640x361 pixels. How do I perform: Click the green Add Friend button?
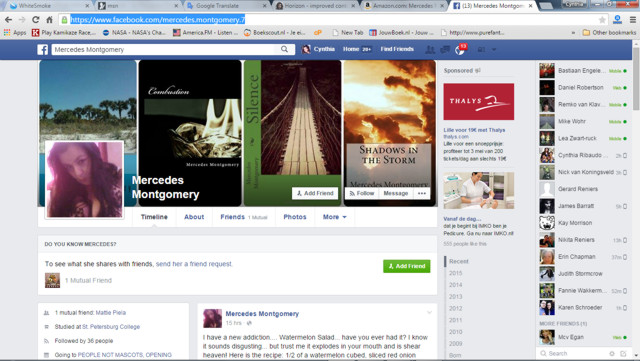tap(407, 266)
